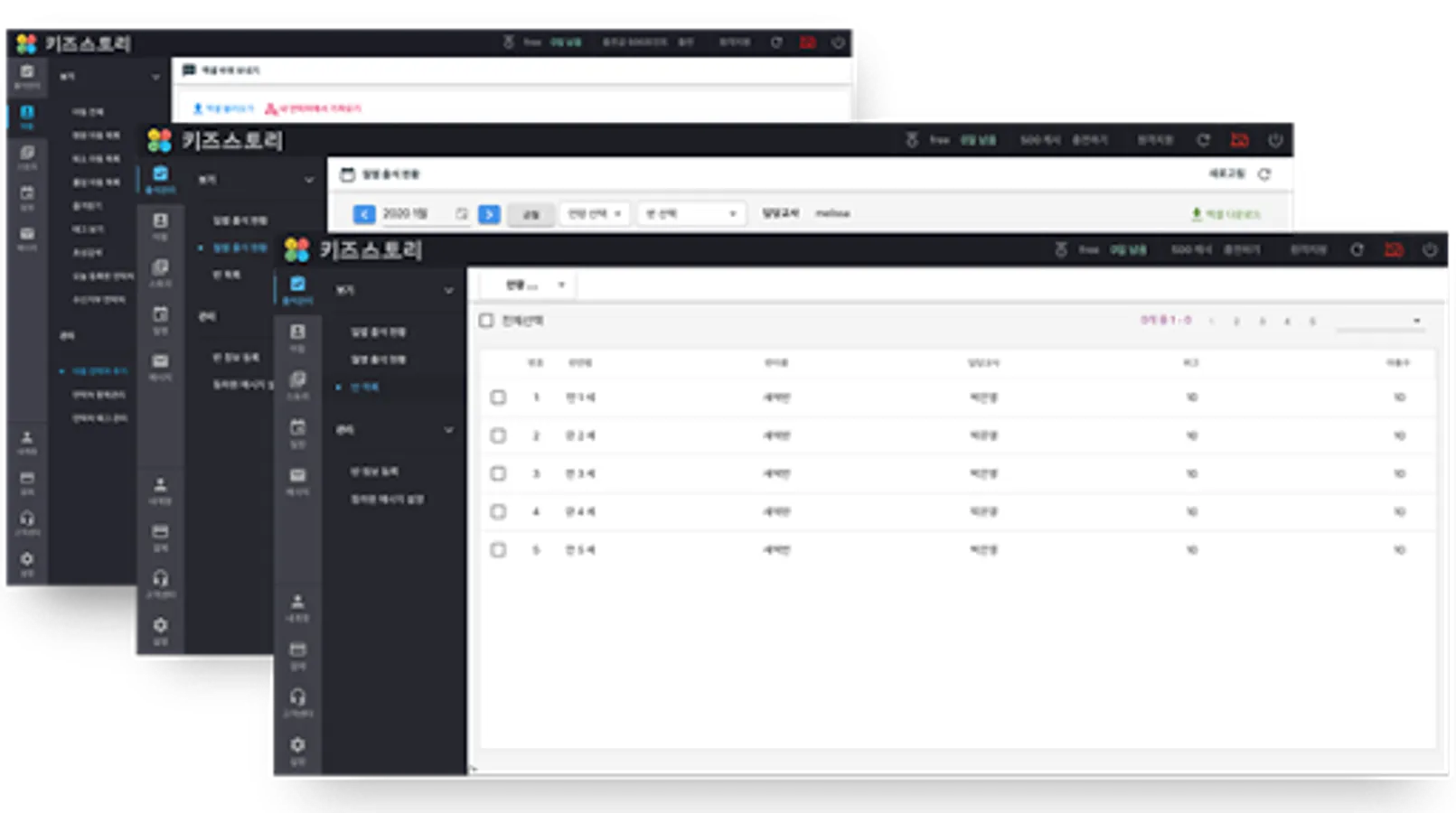Go to pagination page 2

click(x=1236, y=321)
